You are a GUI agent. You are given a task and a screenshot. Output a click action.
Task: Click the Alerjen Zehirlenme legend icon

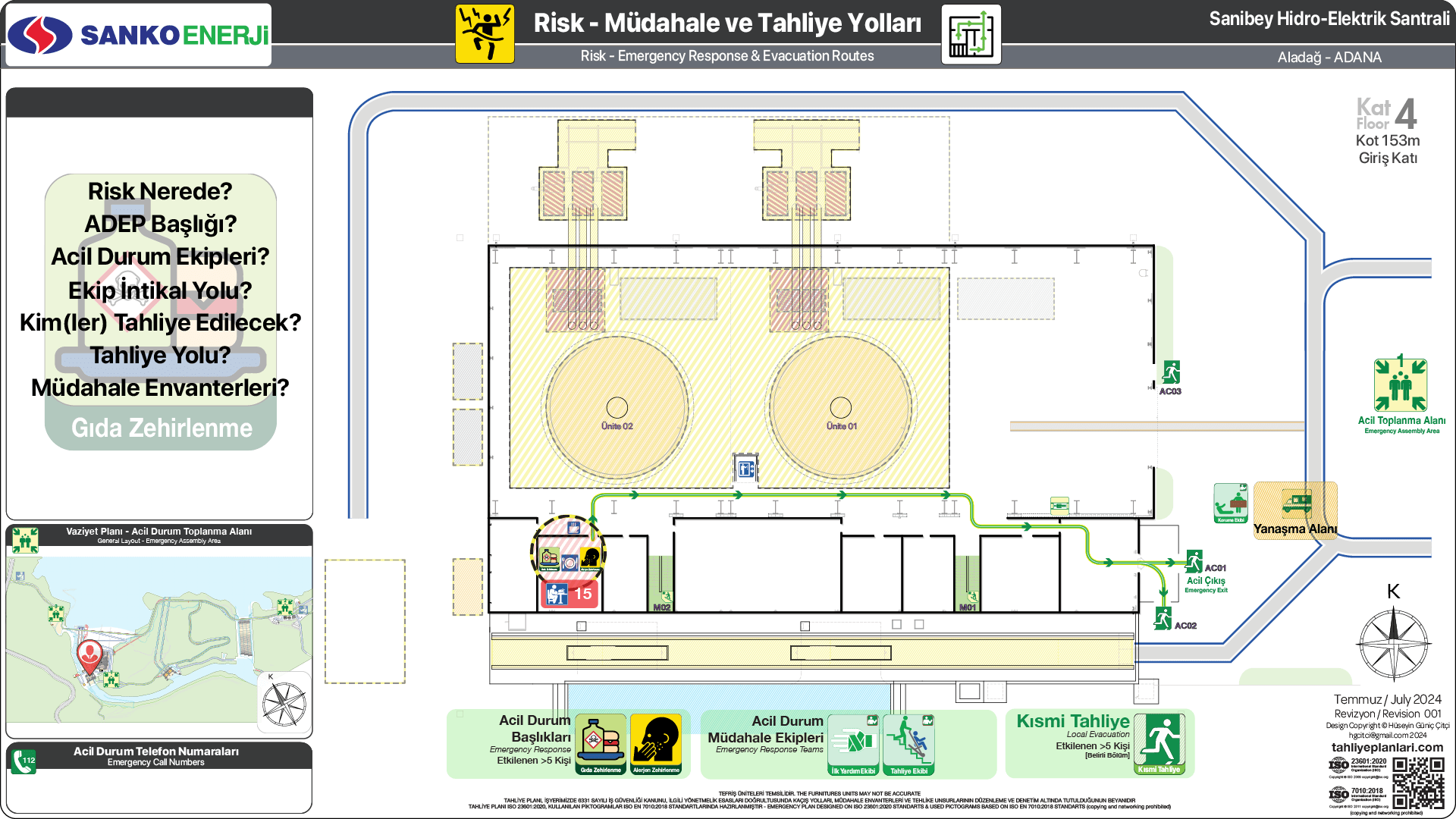click(x=656, y=744)
